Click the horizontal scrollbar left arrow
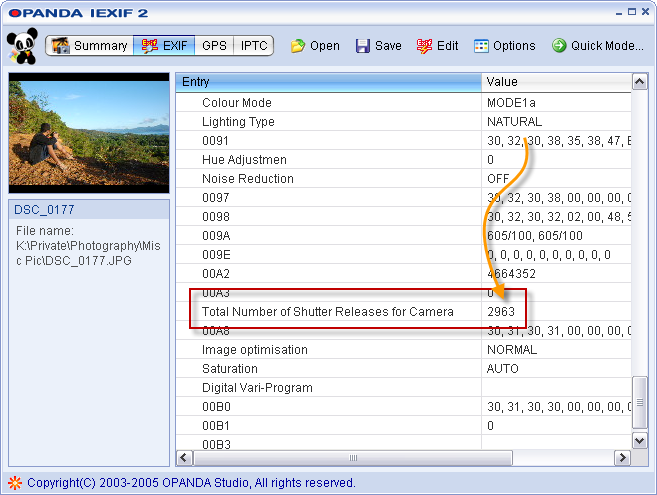This screenshot has width=657, height=495. pos(184,458)
